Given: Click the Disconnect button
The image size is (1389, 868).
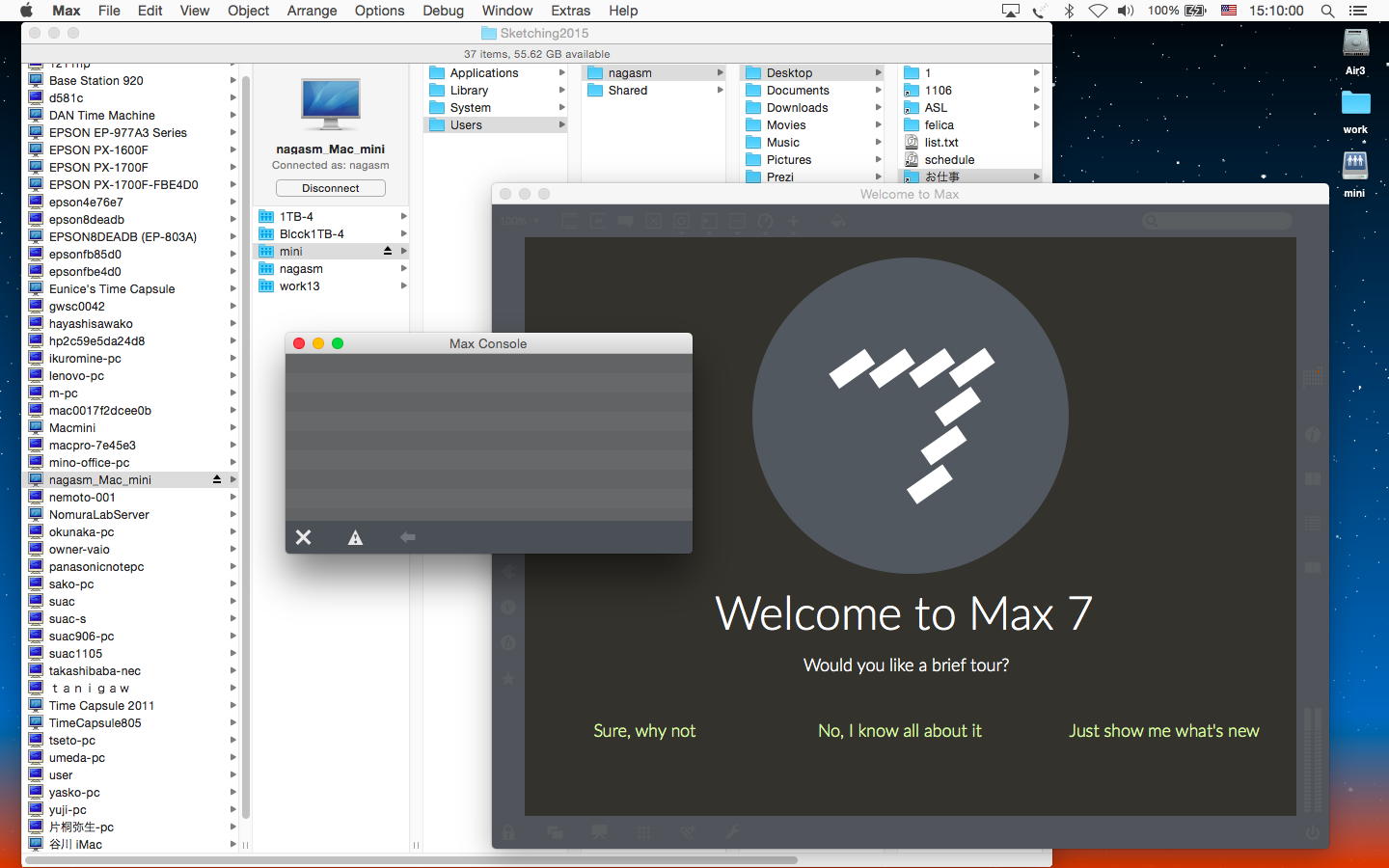Looking at the screenshot, I should click(x=330, y=188).
